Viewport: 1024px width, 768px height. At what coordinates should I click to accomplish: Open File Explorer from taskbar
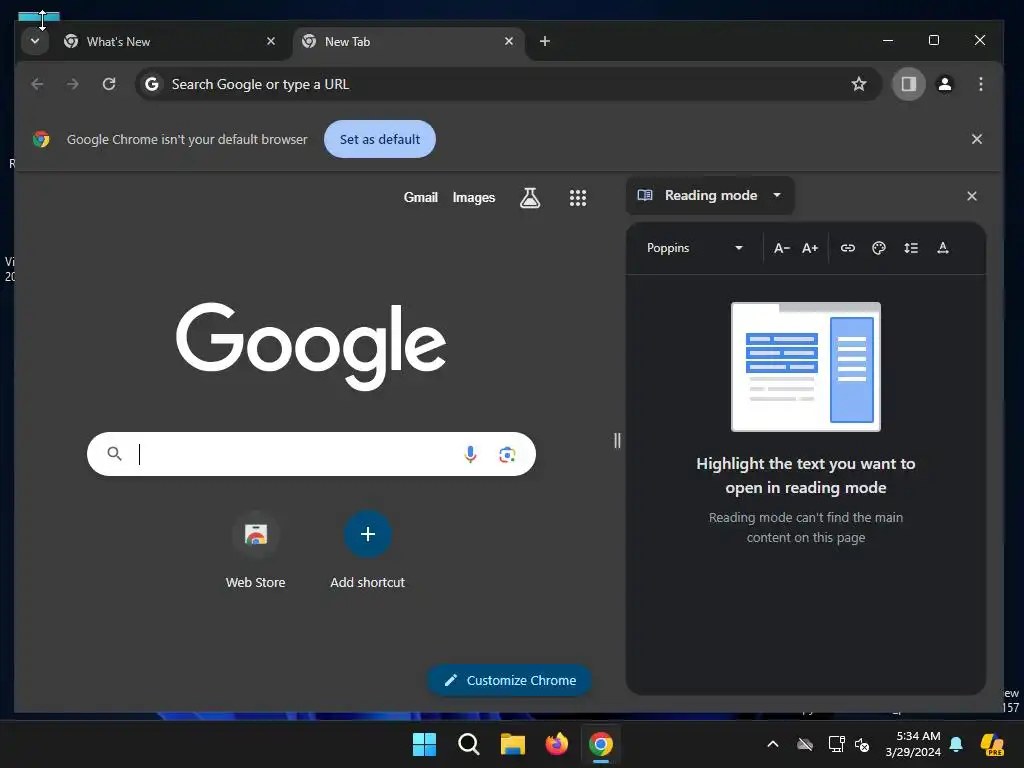[x=513, y=744]
